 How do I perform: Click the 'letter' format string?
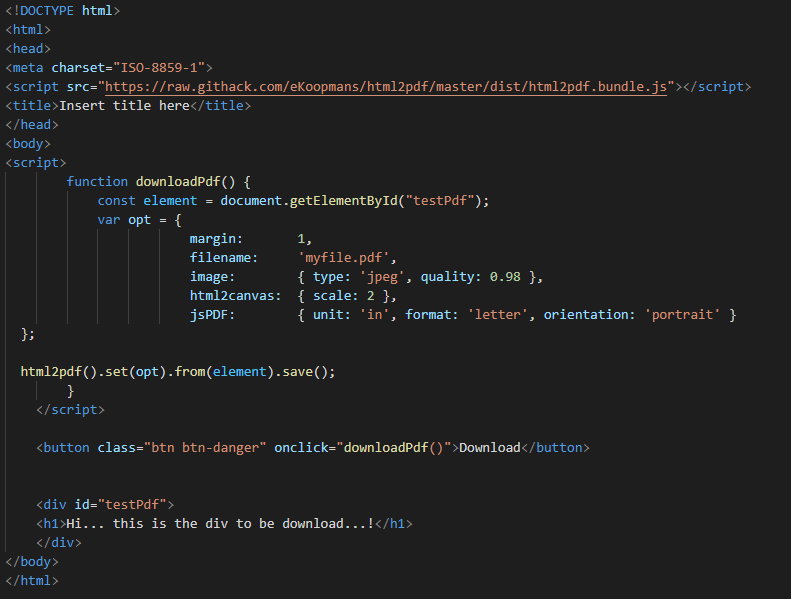[x=497, y=315]
